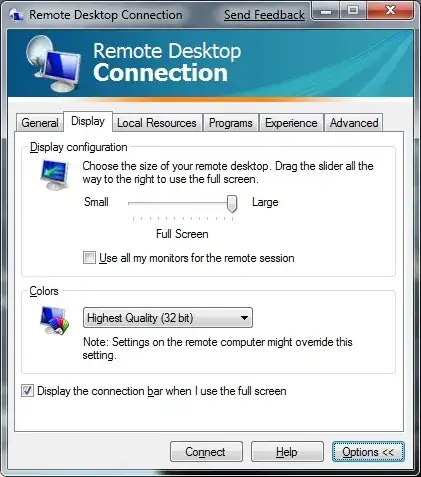Enable Use all my monitors checkbox
The image size is (421, 477).
[89, 258]
